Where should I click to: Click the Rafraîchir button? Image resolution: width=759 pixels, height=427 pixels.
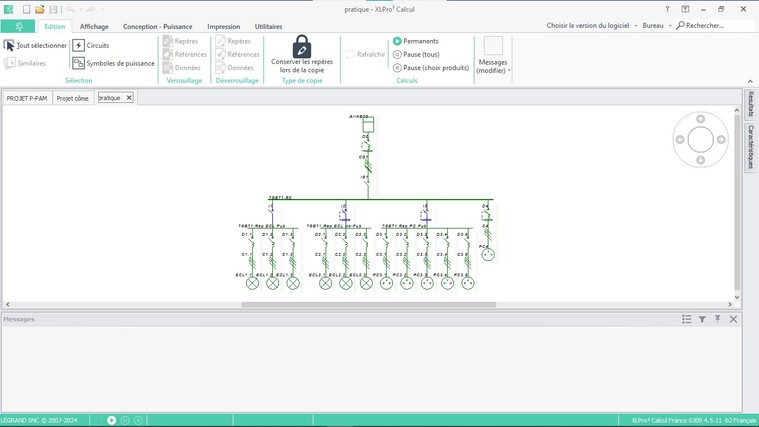[365, 54]
